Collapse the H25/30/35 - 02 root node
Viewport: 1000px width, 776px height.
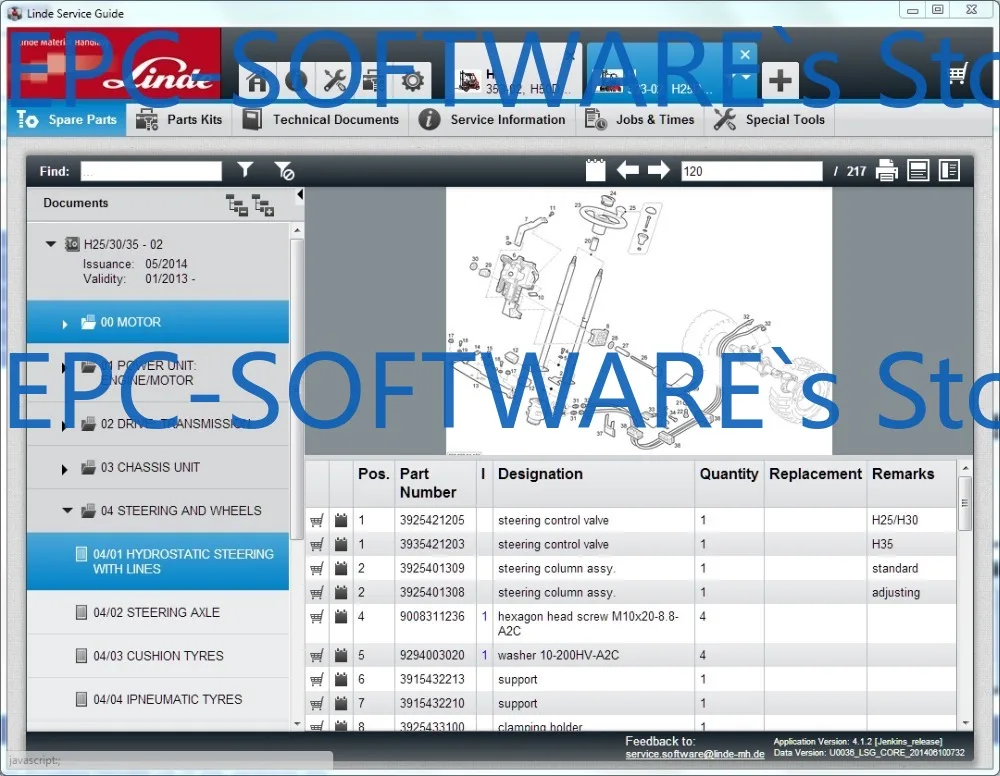[x=51, y=244]
